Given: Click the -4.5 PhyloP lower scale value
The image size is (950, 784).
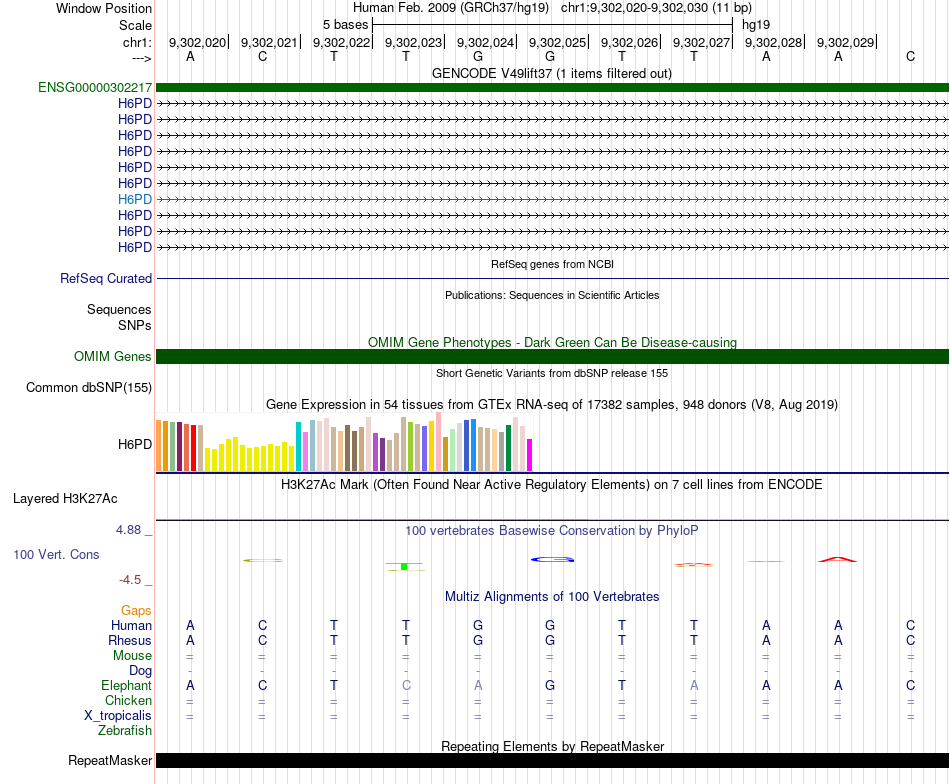Looking at the screenshot, I should pyautogui.click(x=130, y=580).
